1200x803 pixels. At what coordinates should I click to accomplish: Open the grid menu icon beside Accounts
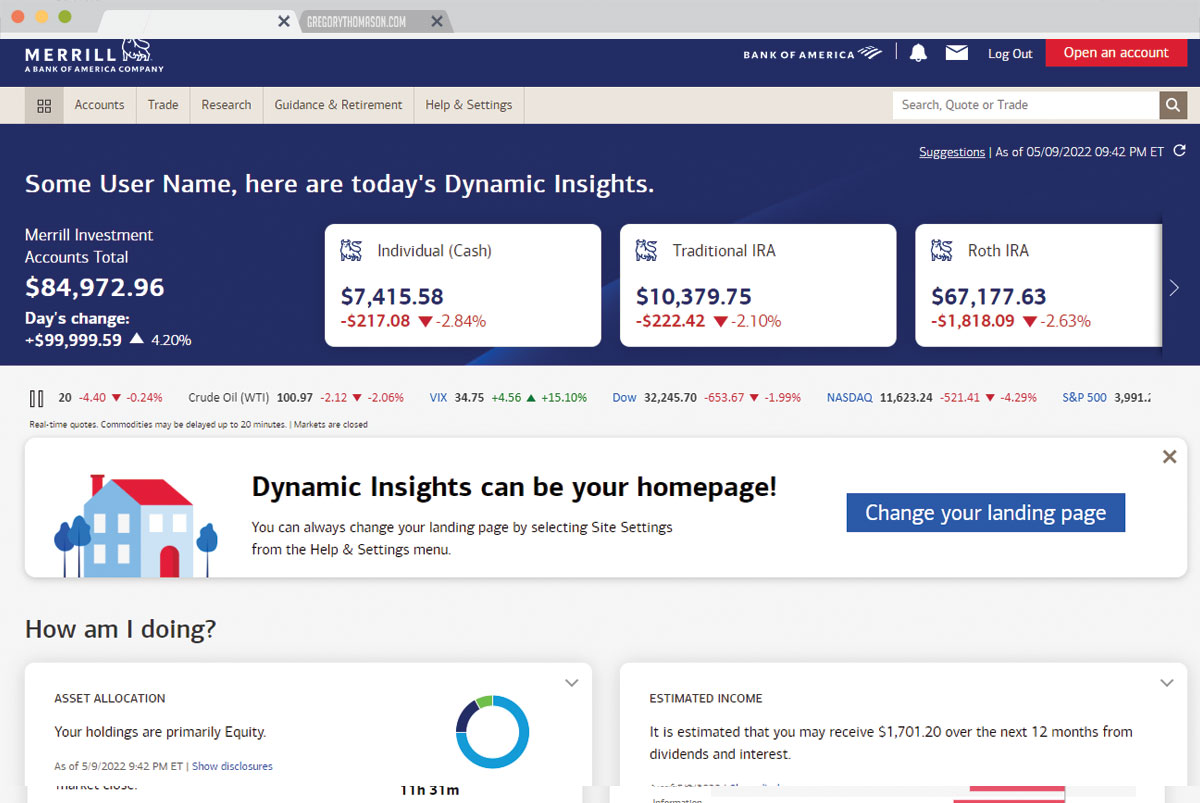click(44, 105)
